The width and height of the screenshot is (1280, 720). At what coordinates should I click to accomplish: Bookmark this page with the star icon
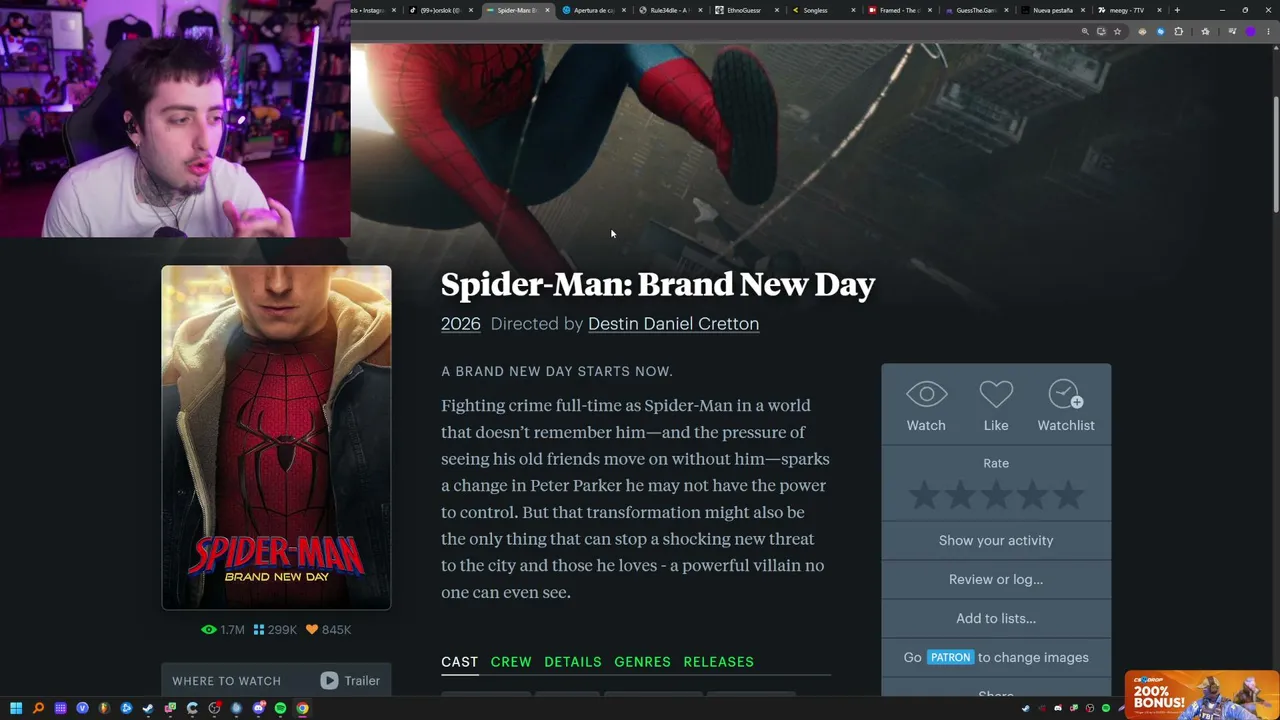tap(1118, 31)
